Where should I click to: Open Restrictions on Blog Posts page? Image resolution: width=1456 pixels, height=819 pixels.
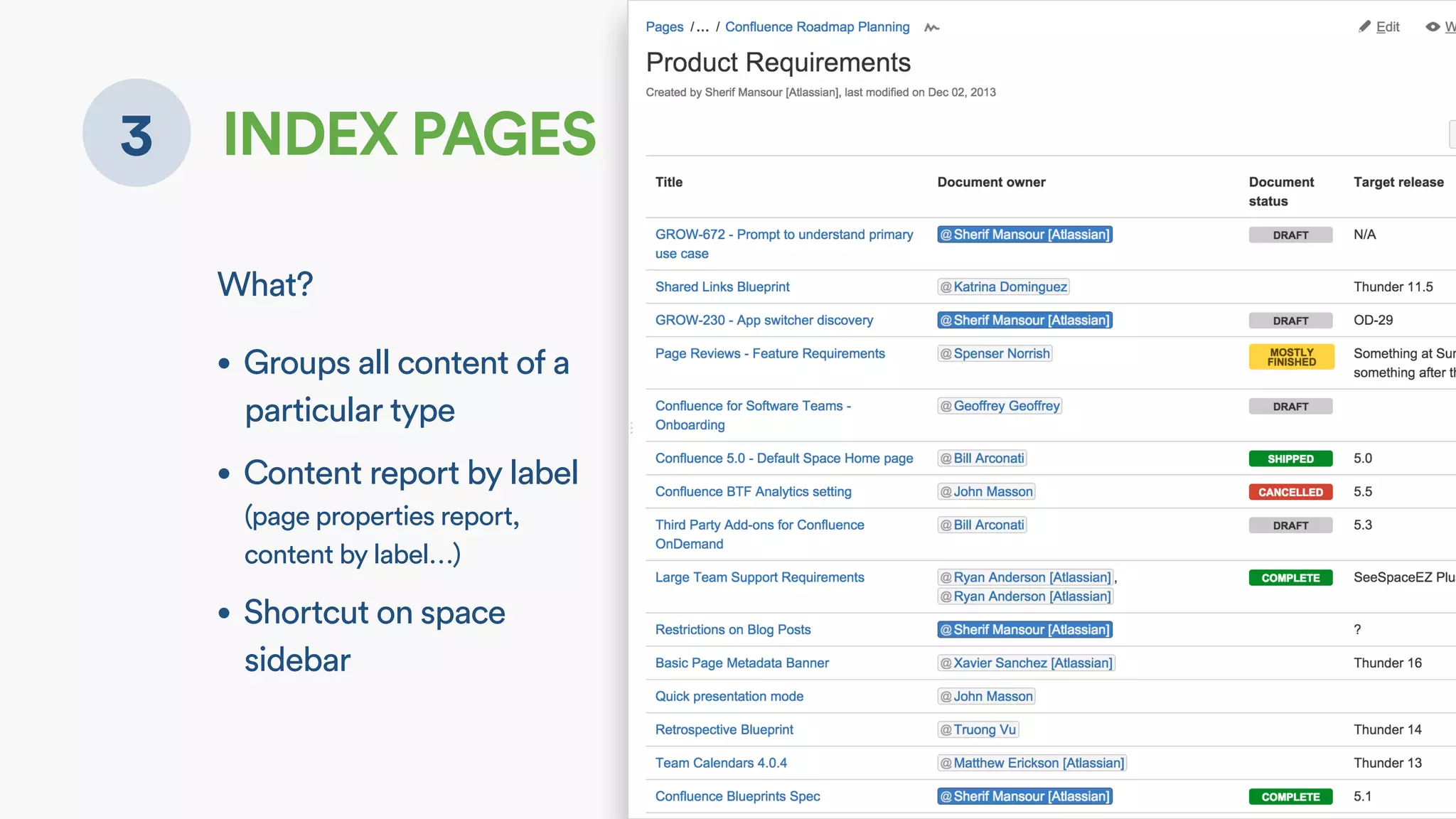point(732,629)
